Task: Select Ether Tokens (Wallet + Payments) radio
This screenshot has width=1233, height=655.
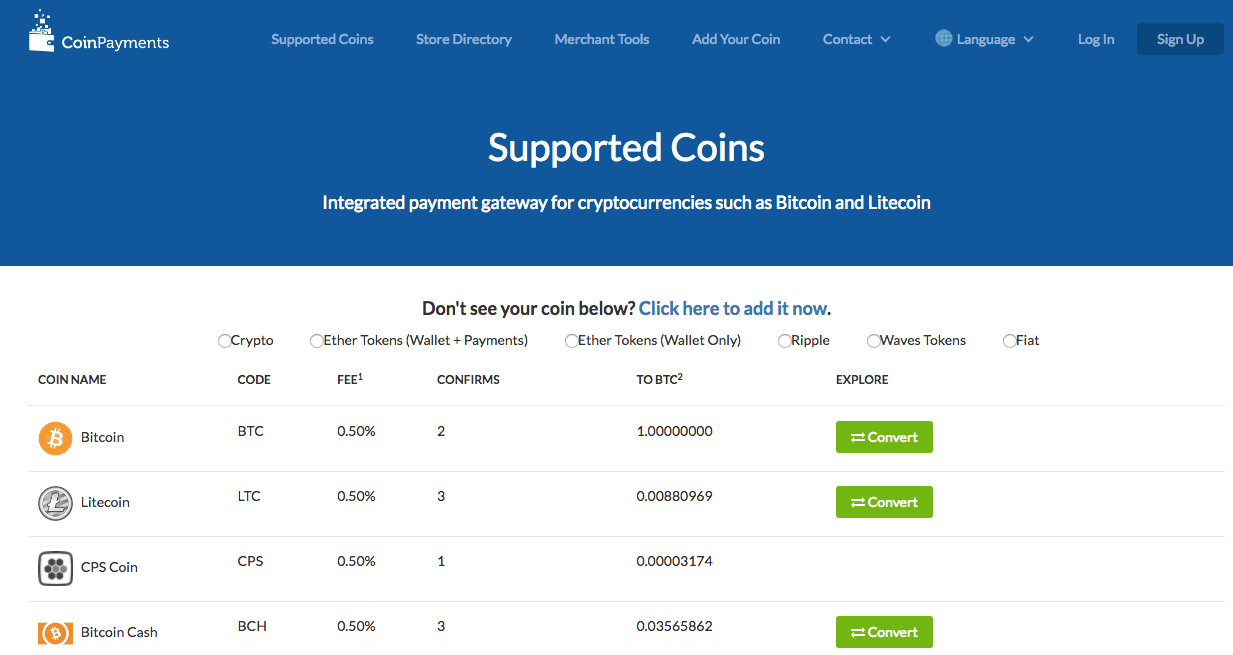Action: pos(317,341)
